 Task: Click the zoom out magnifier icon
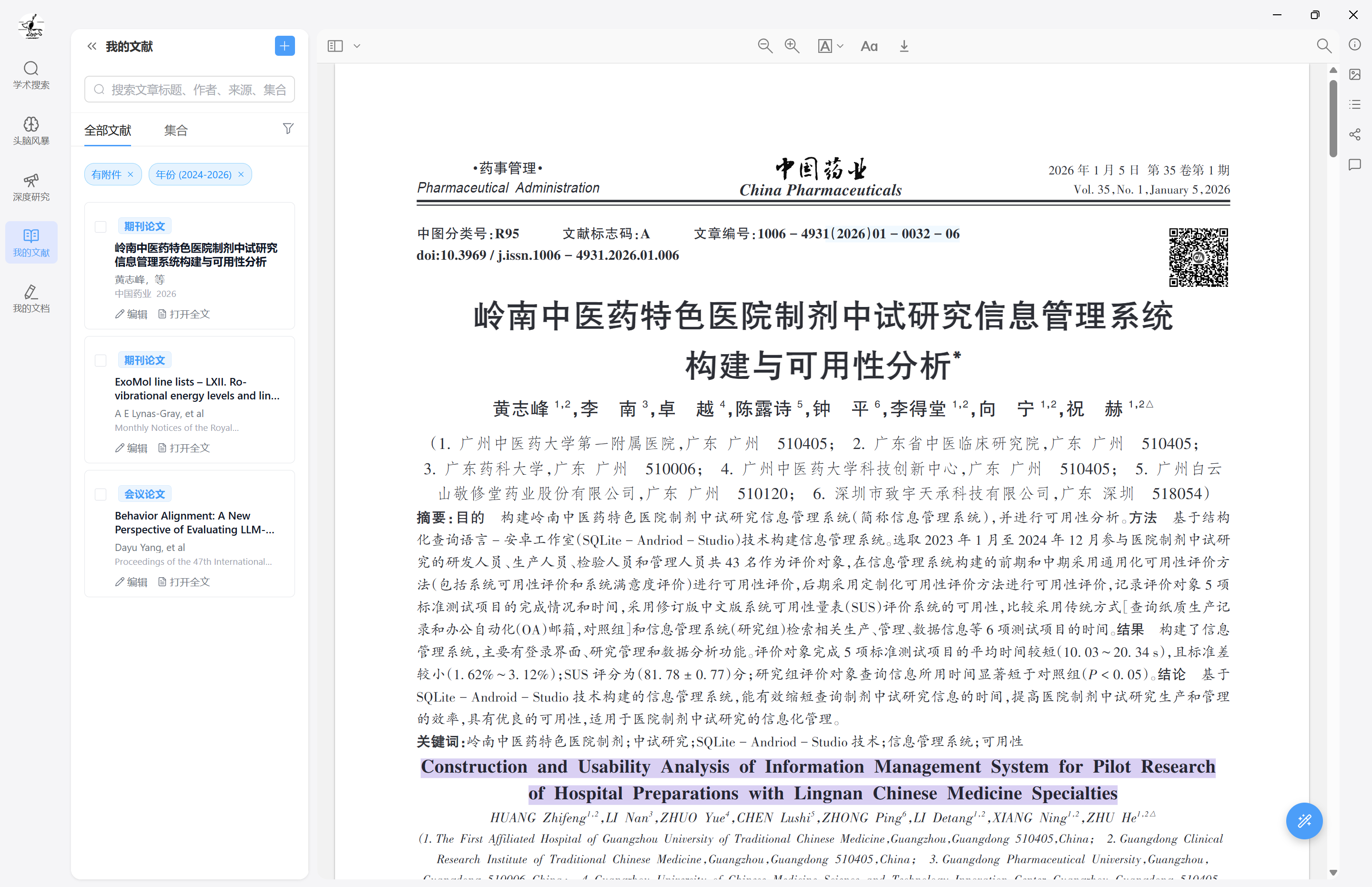pos(764,46)
